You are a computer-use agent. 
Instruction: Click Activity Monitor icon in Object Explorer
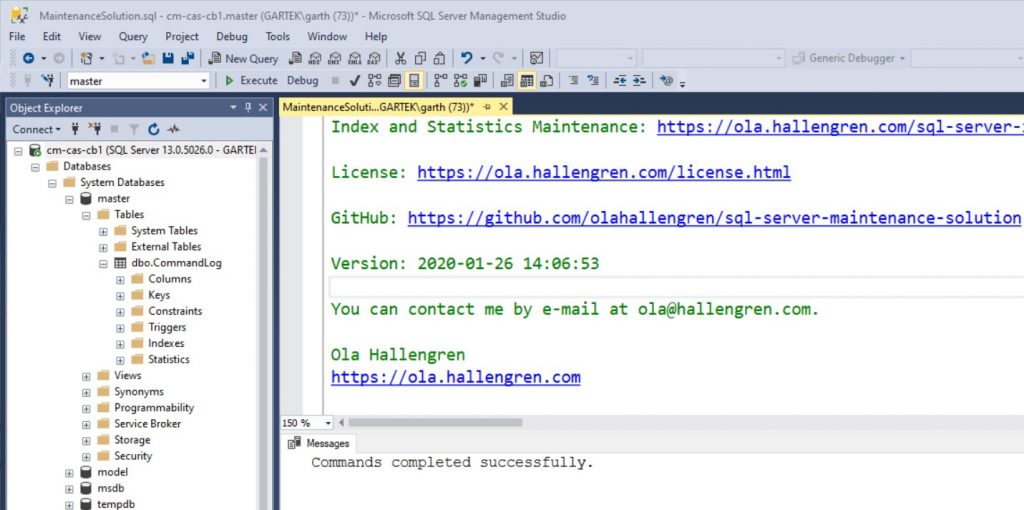(173, 129)
